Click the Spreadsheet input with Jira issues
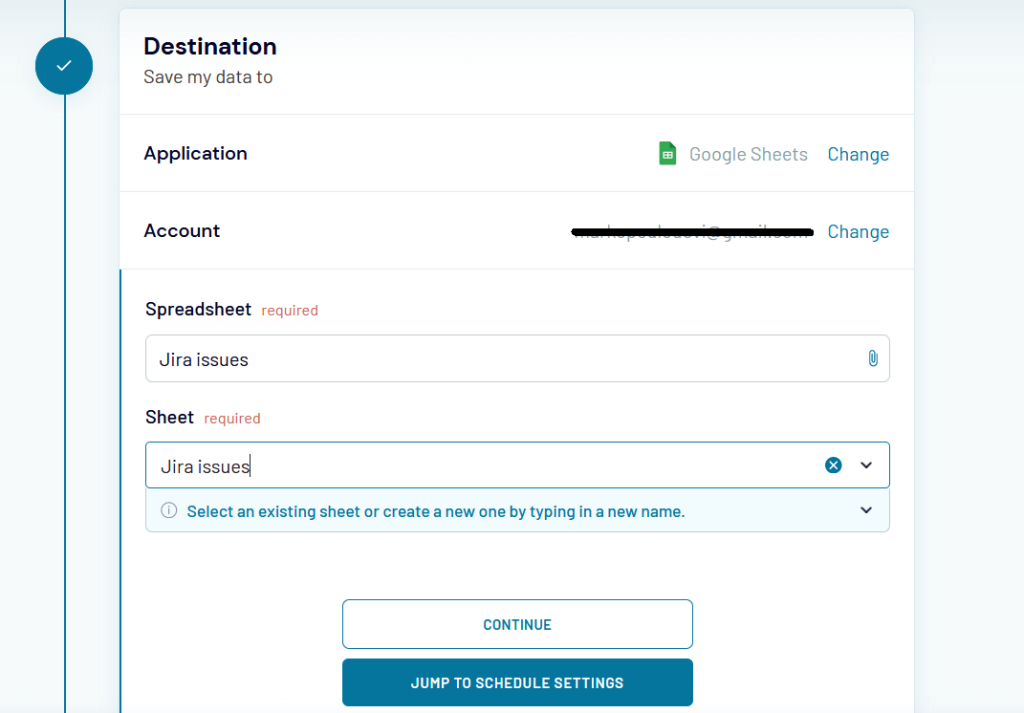This screenshot has width=1024, height=713. point(517,358)
